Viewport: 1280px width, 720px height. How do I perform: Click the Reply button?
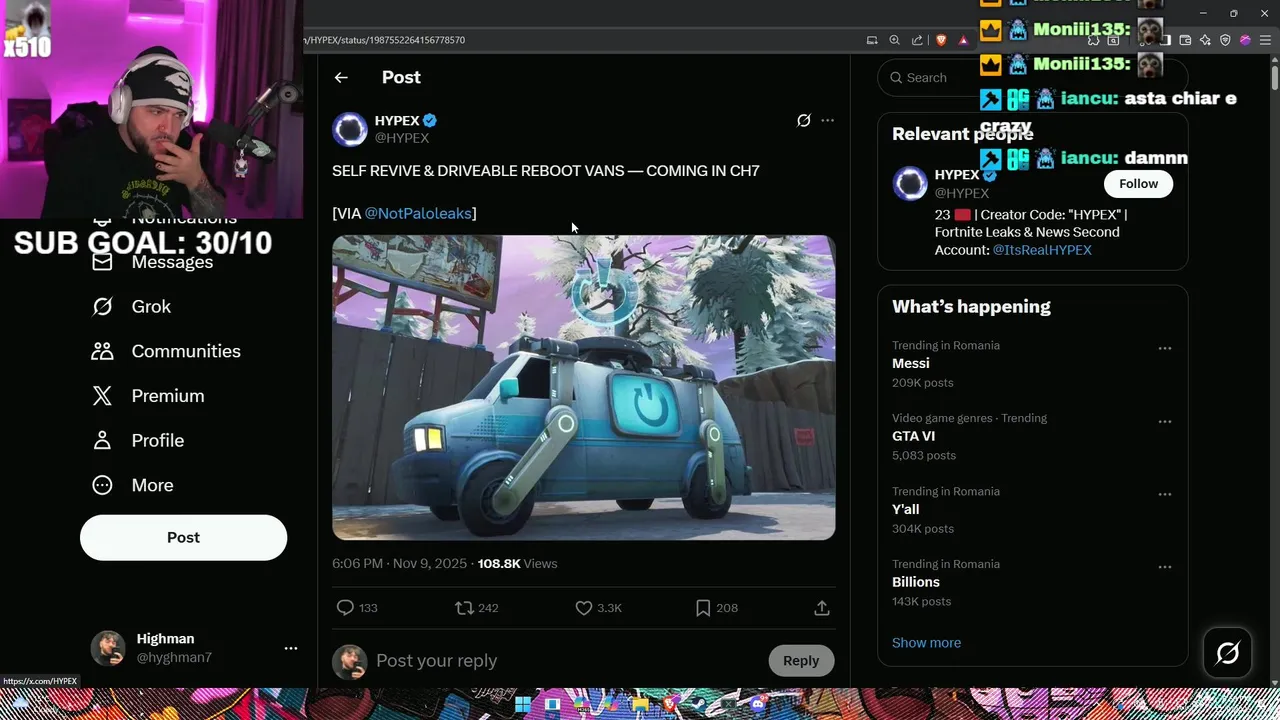[801, 660]
